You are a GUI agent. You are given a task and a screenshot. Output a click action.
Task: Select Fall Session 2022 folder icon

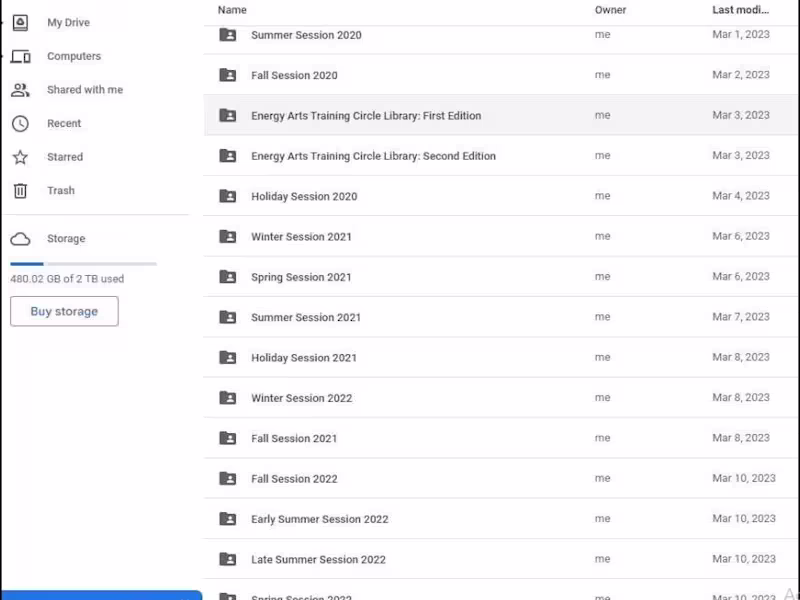pos(228,478)
